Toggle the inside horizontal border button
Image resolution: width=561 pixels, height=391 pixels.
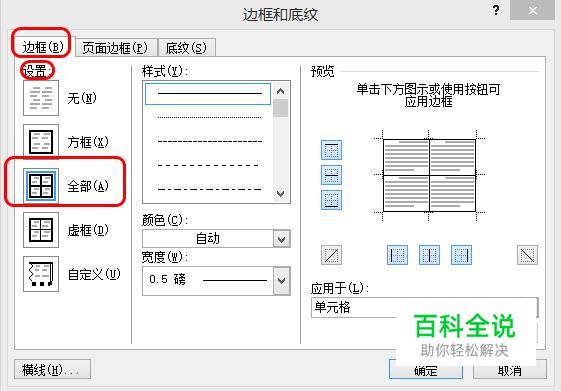pos(331,175)
